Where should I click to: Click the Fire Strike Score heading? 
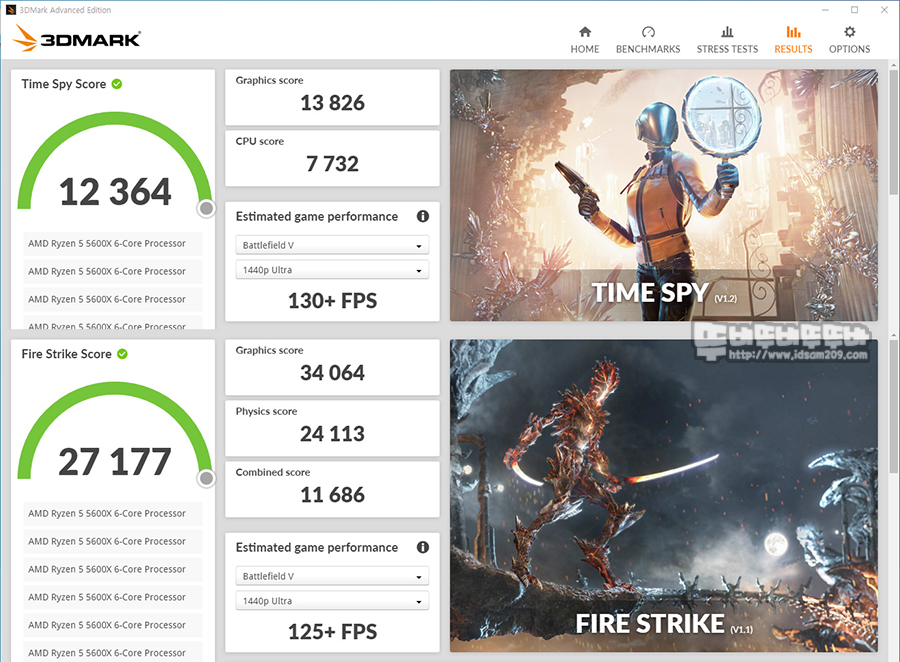[x=67, y=354]
